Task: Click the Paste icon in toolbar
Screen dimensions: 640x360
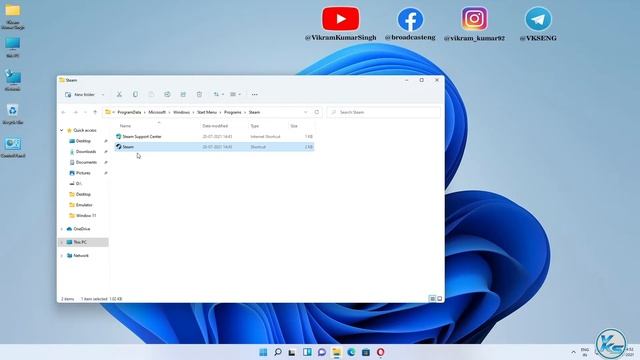Action: tap(151, 94)
